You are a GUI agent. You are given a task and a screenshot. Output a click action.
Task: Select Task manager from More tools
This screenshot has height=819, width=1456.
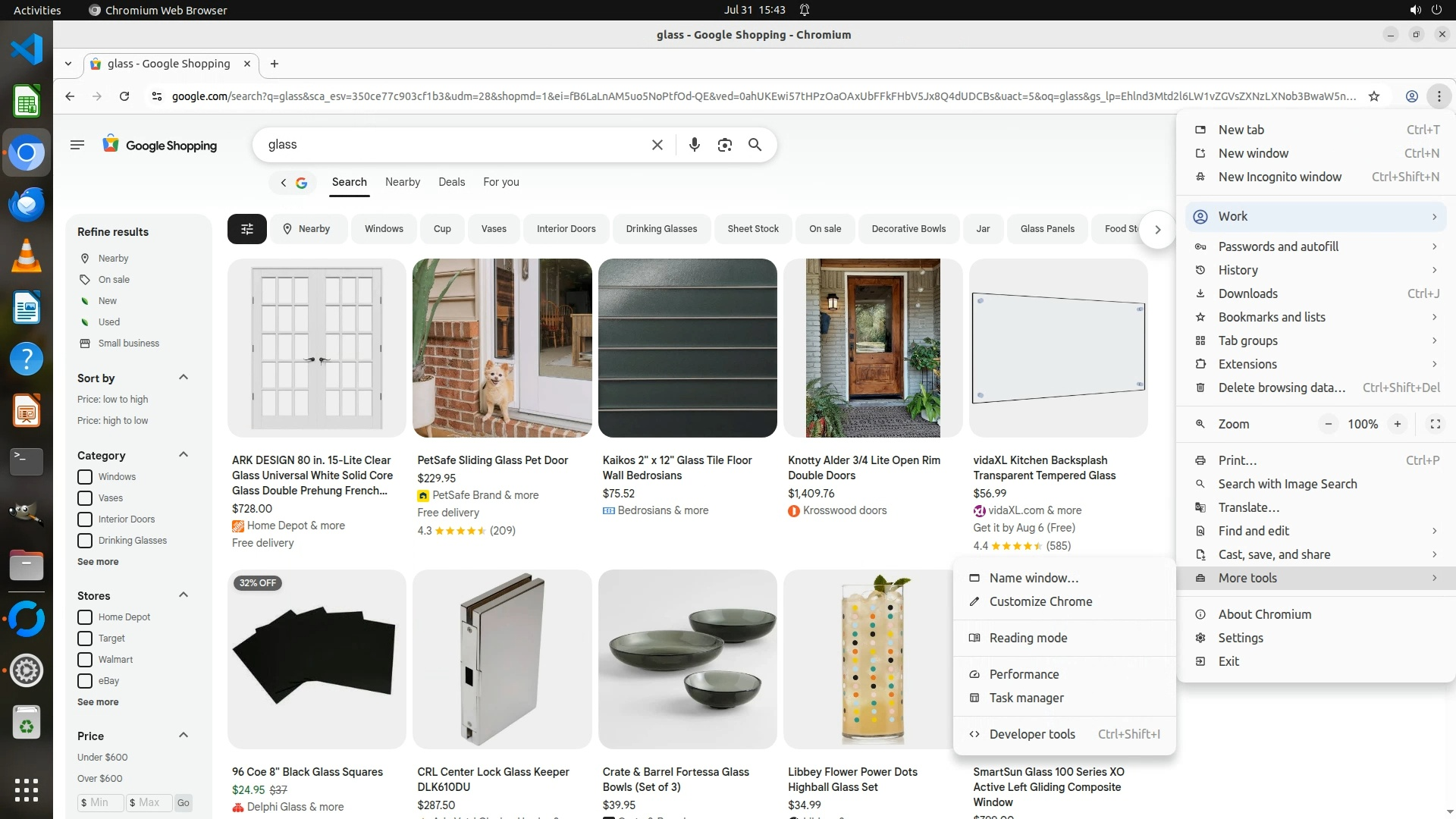(1026, 698)
